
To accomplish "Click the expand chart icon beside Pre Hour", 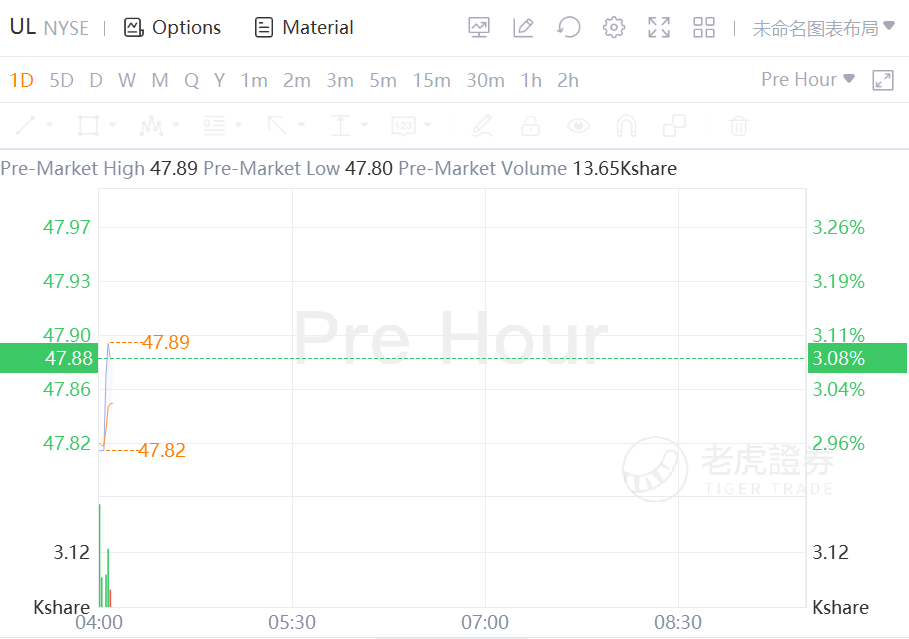I will (x=883, y=80).
